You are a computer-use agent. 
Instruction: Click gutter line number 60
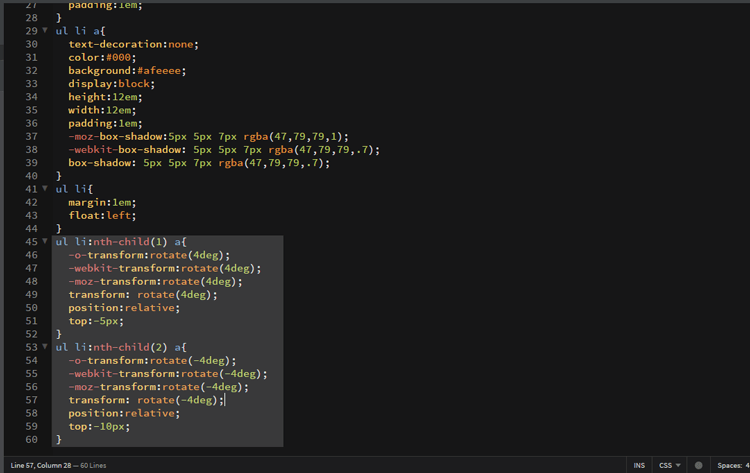(32, 440)
